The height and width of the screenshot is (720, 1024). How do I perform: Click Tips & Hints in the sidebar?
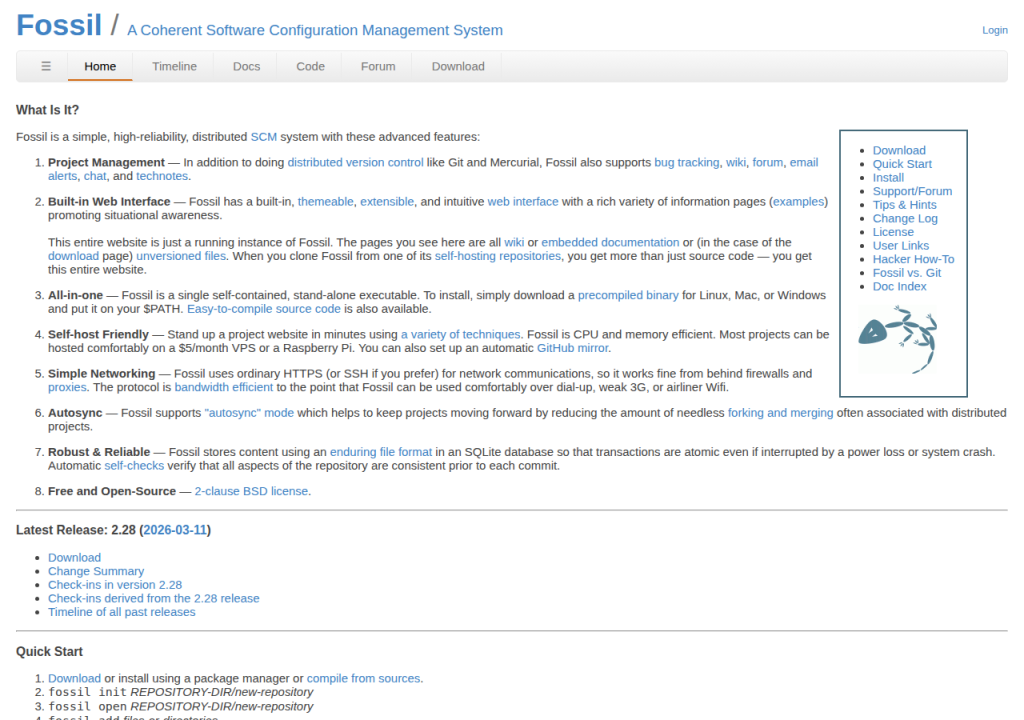(x=904, y=205)
